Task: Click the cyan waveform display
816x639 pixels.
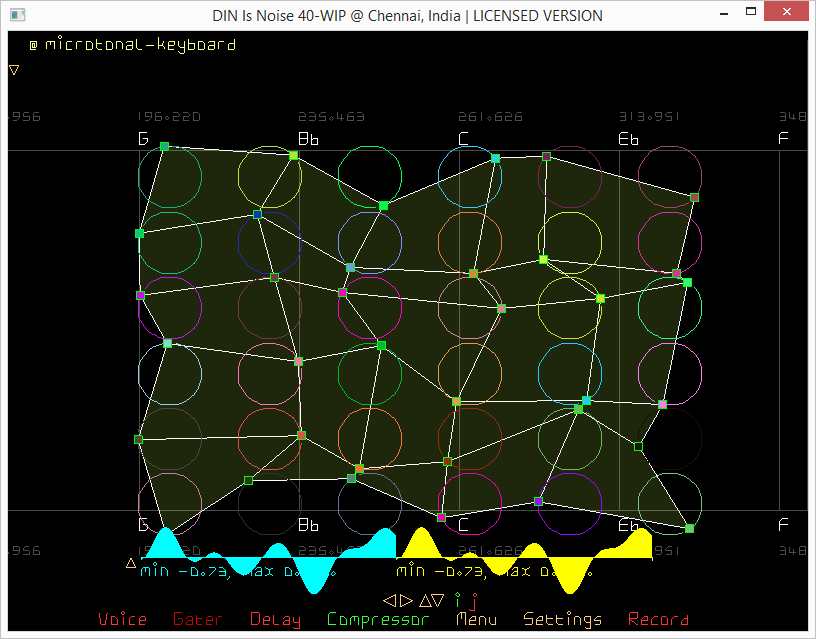Action: (x=270, y=550)
